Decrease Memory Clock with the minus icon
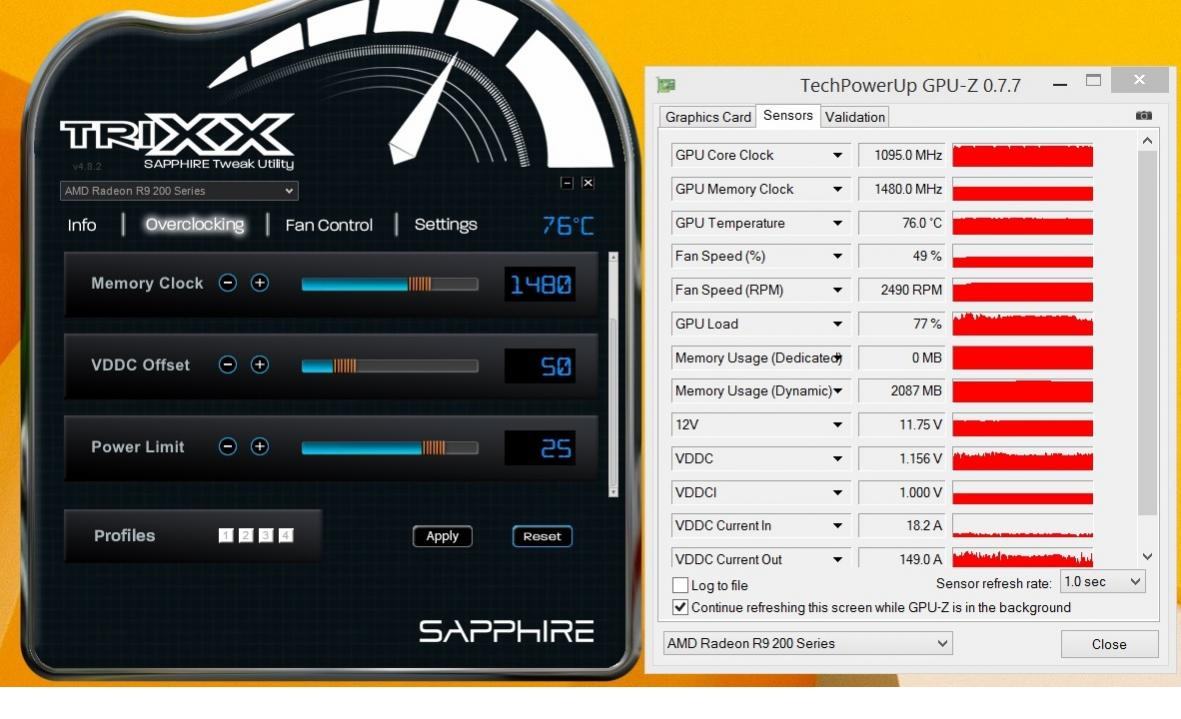1181x719 pixels. (227, 282)
